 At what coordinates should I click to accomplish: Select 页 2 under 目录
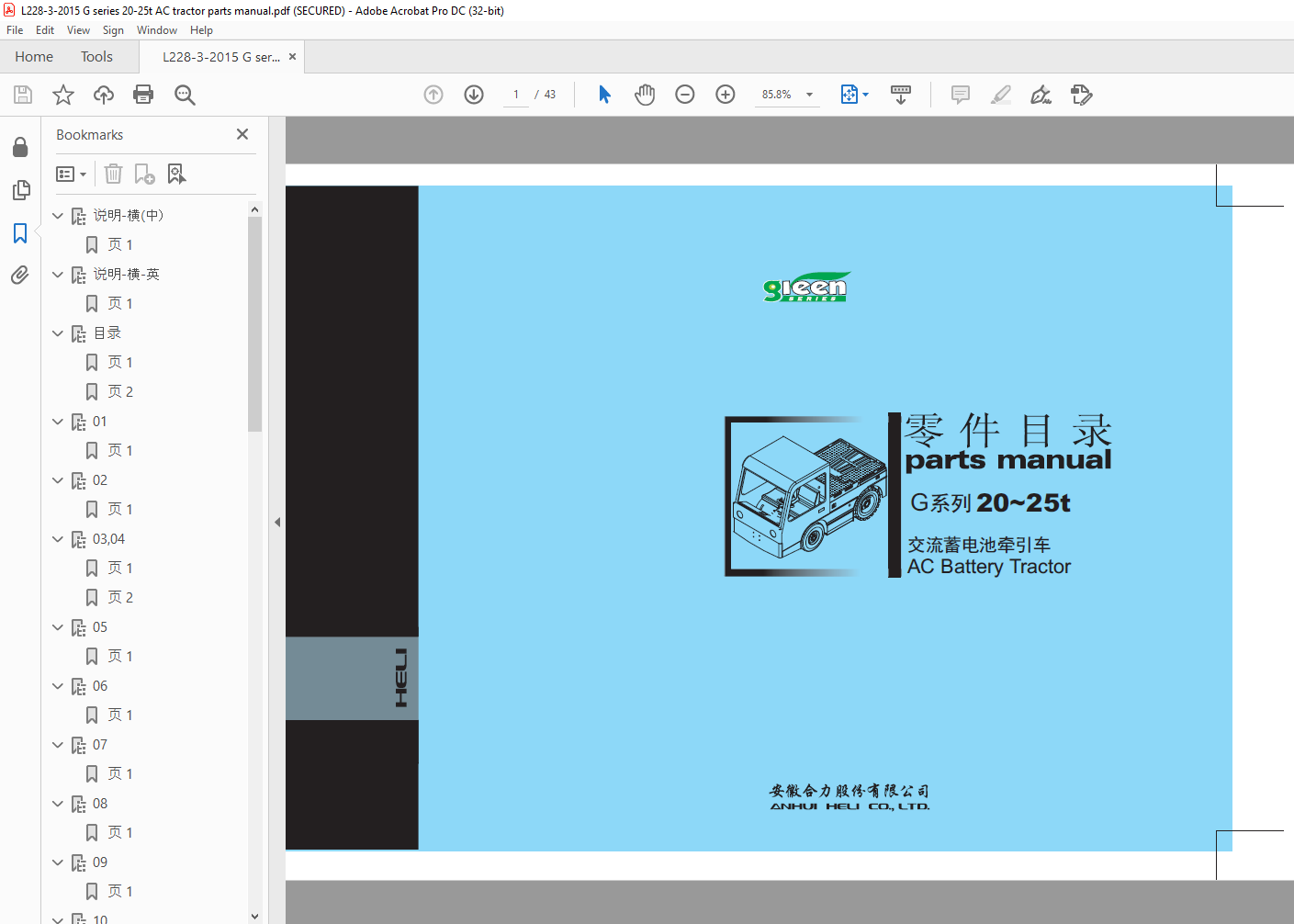pyautogui.click(x=120, y=392)
